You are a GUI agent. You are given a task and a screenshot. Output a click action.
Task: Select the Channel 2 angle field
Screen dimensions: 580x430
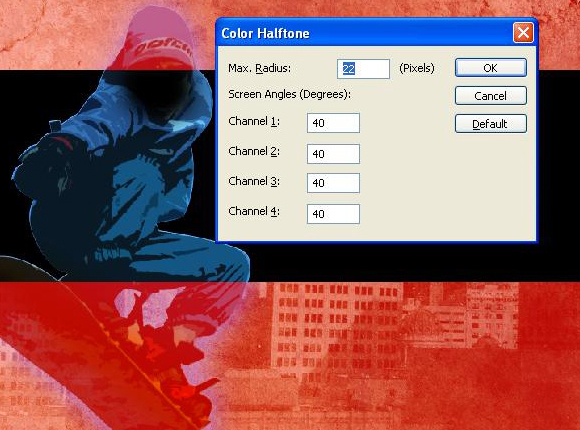pyautogui.click(x=333, y=154)
